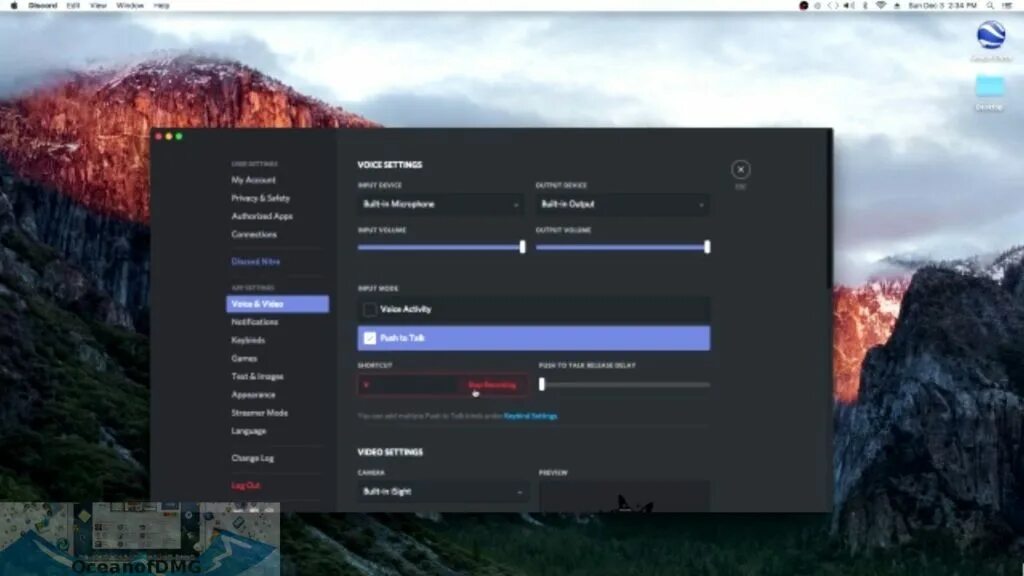Open the Help menu
Image resolution: width=1024 pixels, height=576 pixels.
(x=161, y=5)
